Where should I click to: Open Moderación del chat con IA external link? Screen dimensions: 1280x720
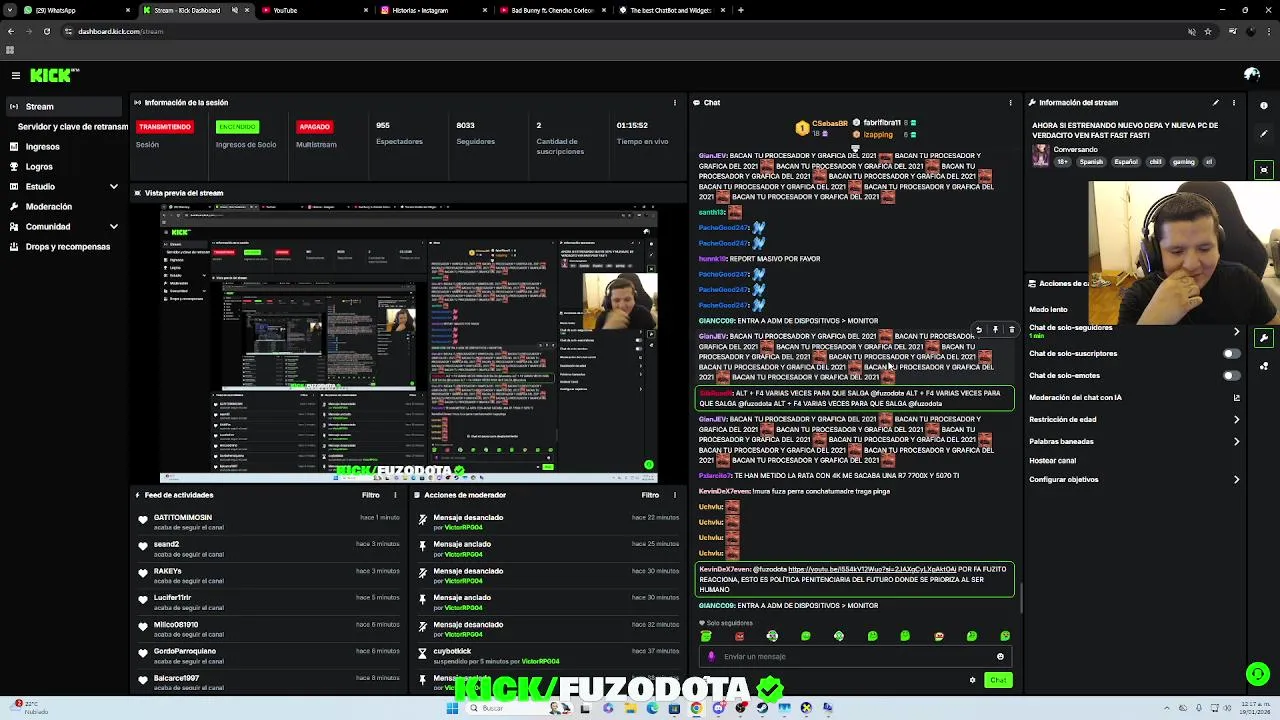click(1236, 397)
